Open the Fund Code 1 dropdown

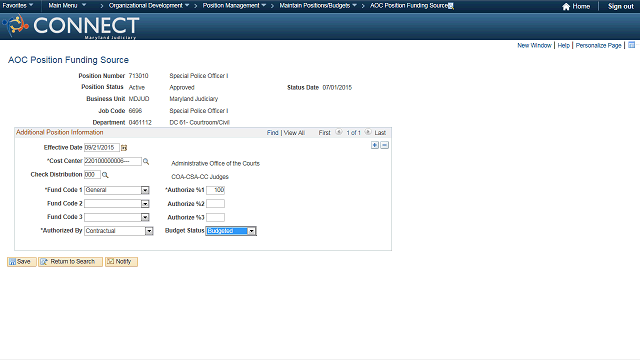[145, 190]
